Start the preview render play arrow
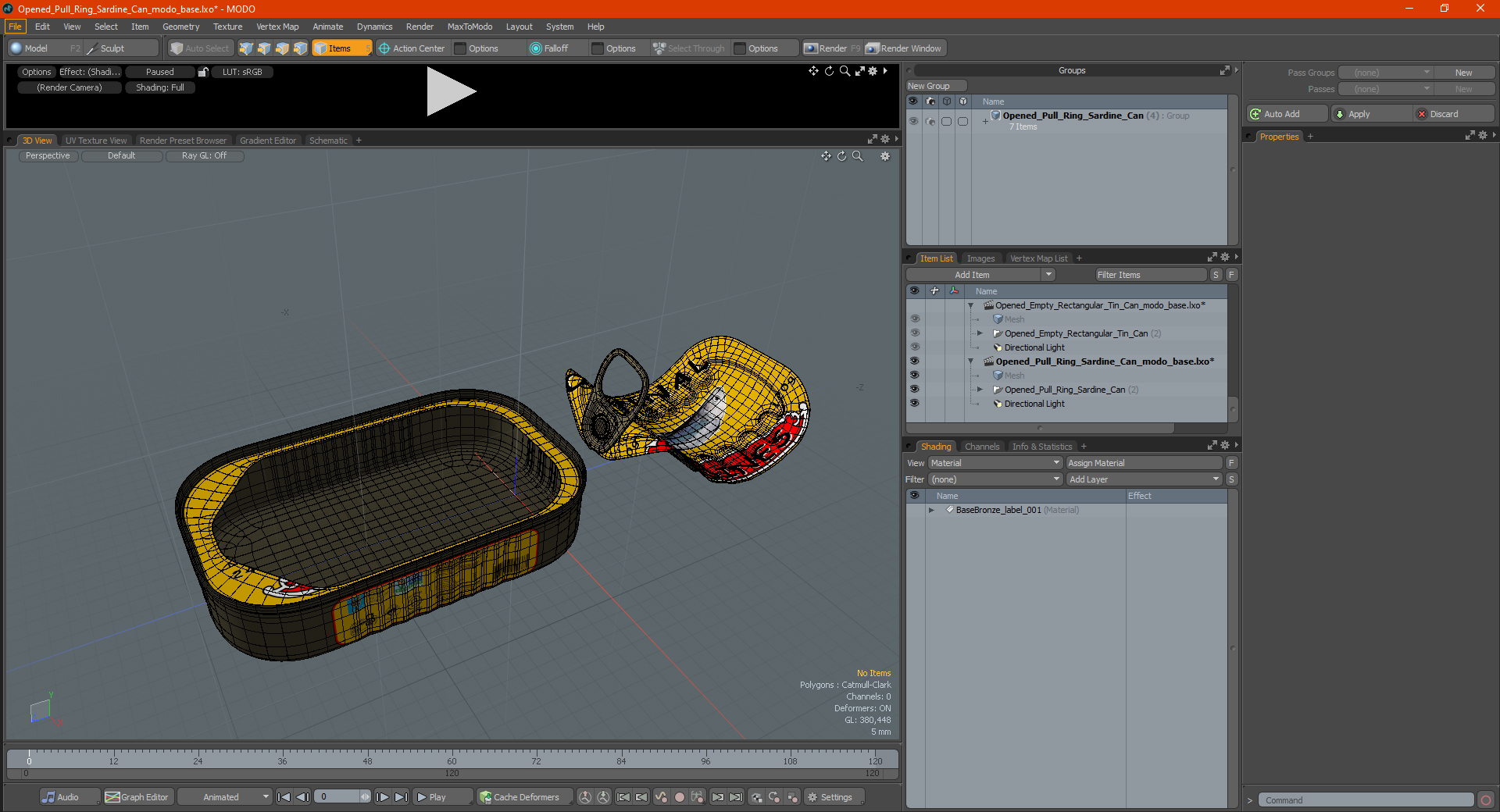 tap(450, 91)
